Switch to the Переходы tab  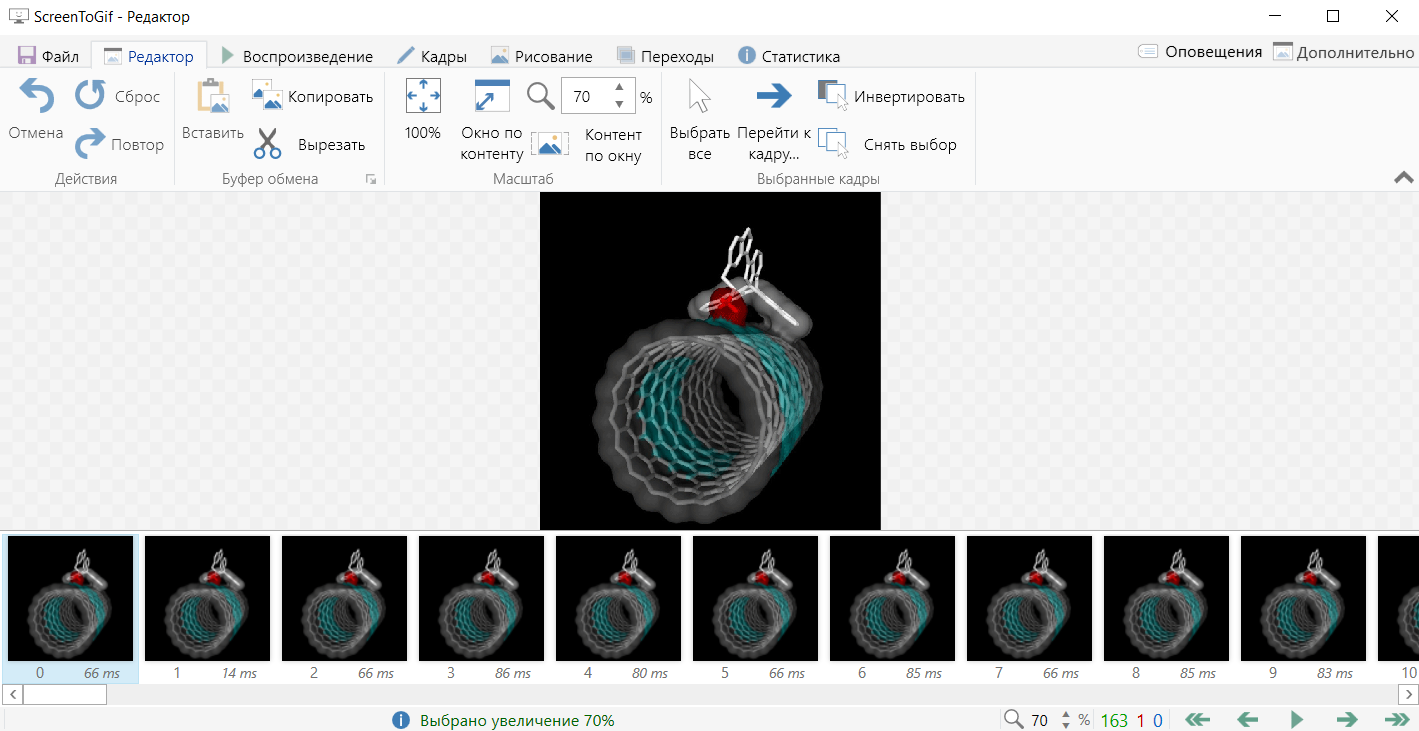click(665, 56)
